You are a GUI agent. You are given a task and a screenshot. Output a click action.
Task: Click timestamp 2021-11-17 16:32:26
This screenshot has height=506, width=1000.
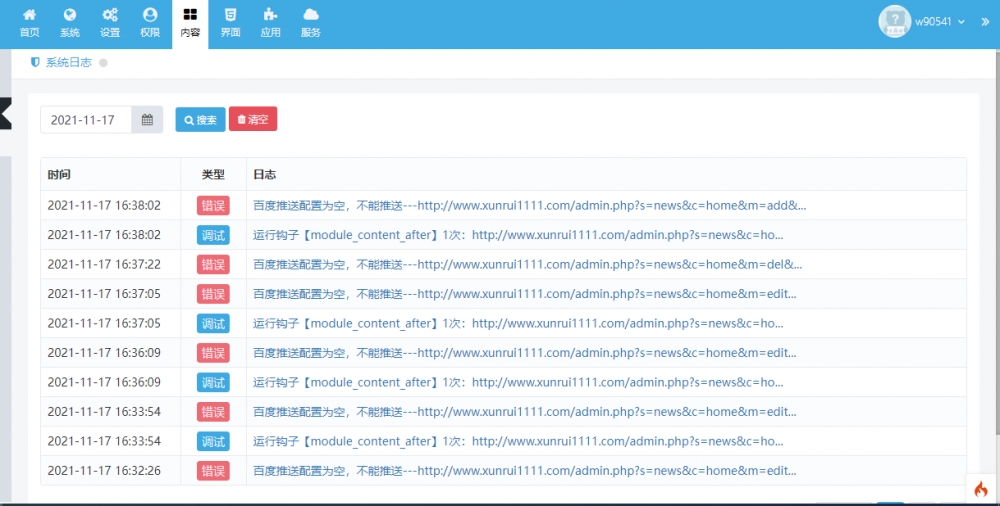[x=104, y=471]
